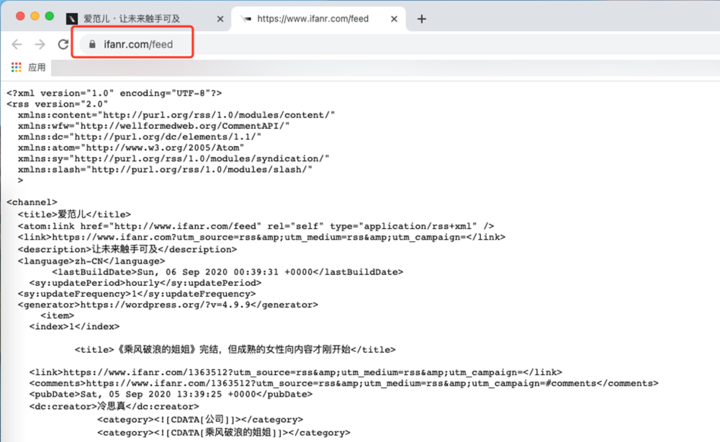Click the xmlns:slash namespace line
This screenshot has height=442, width=720.
click(165, 169)
